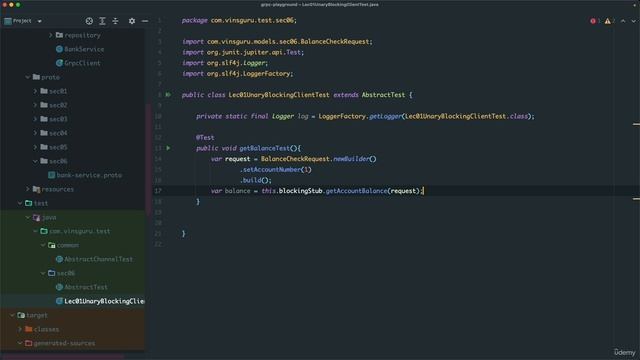Click the BalanceCheckRequest import text
The height and width of the screenshot is (360, 640).
pyautogui.click(x=335, y=42)
